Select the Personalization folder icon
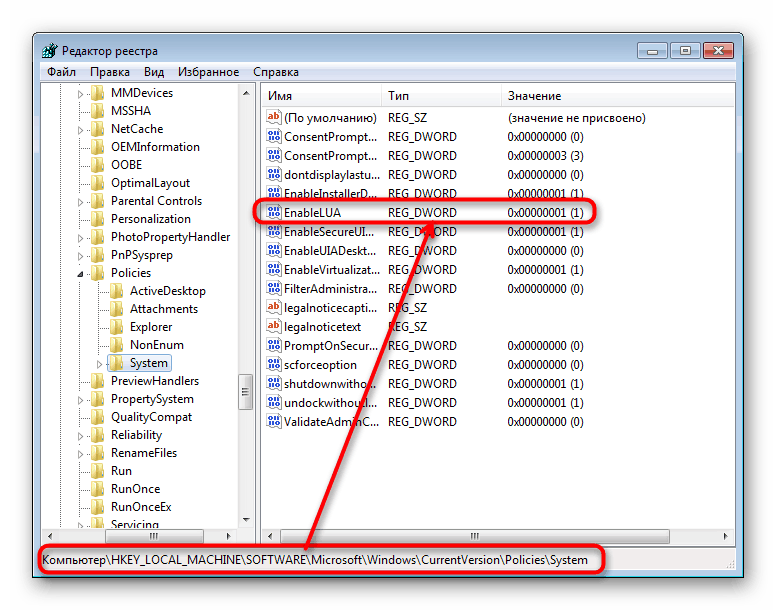This screenshot has height=610, width=776. pos(98,219)
